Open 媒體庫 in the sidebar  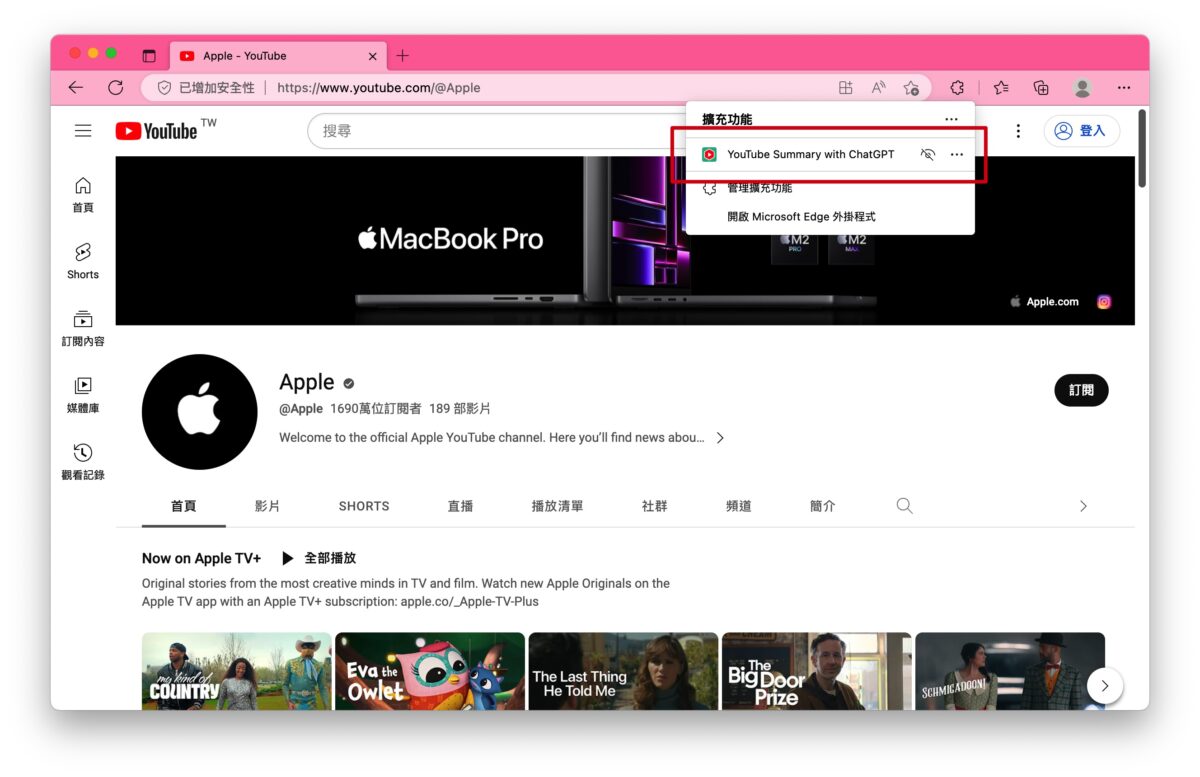[x=83, y=396]
